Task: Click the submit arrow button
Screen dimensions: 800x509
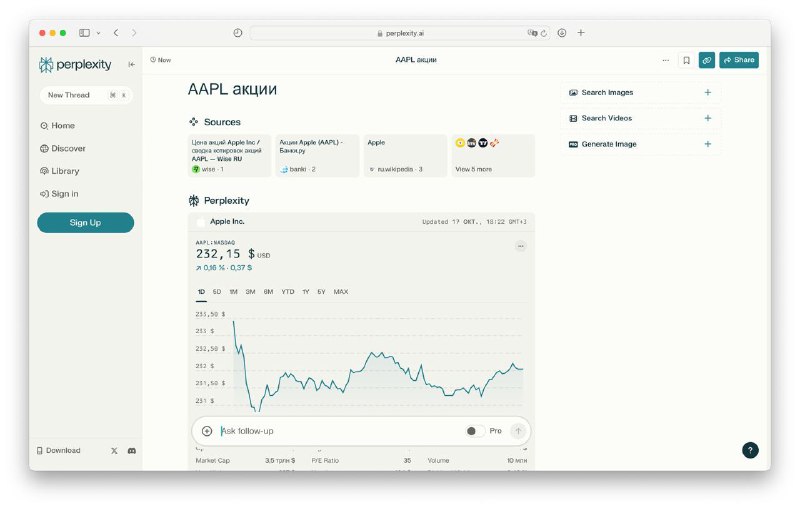Action: pos(518,431)
